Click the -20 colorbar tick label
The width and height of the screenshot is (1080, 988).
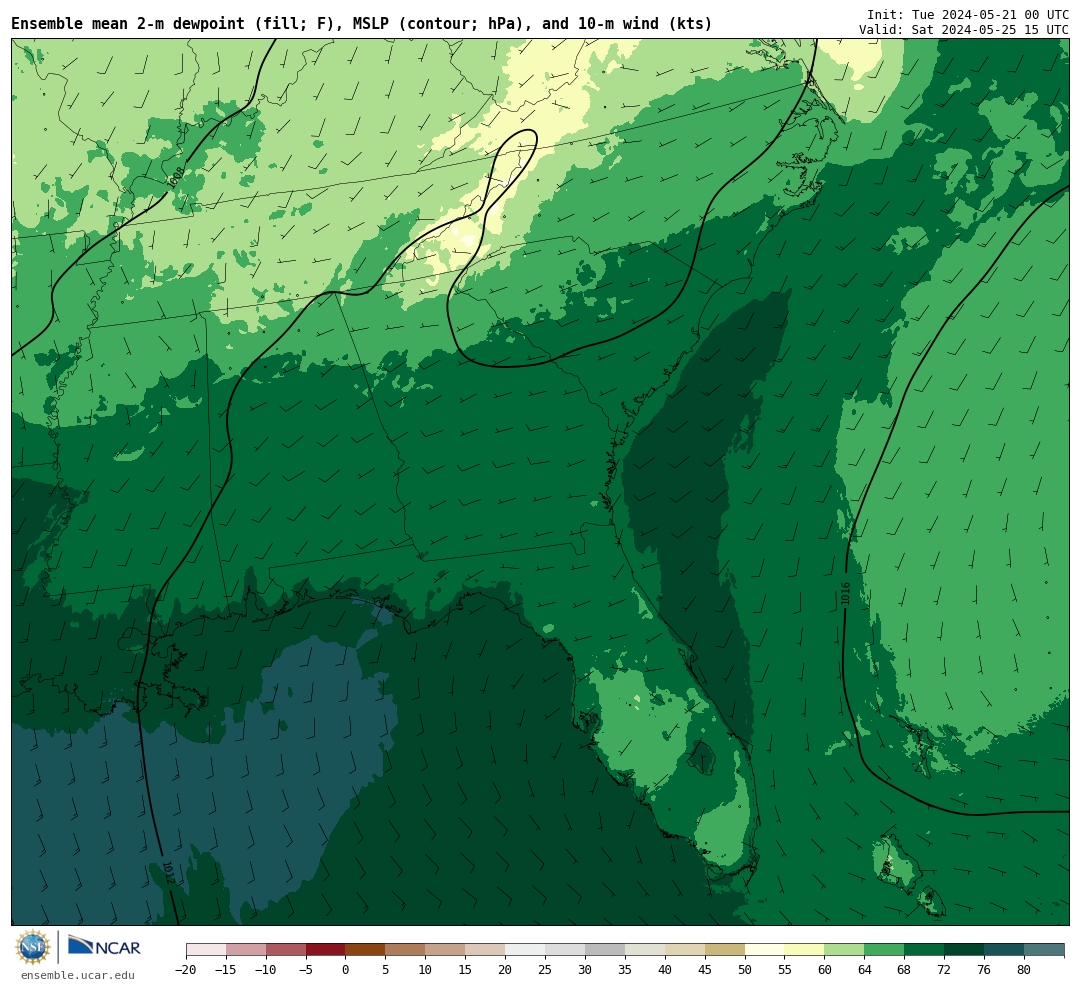pos(186,969)
